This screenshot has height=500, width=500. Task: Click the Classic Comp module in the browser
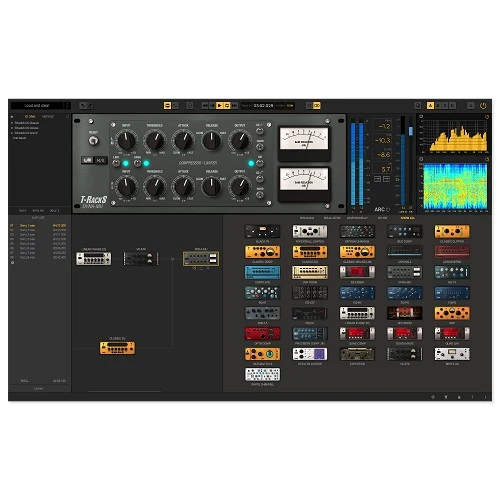tap(262, 252)
